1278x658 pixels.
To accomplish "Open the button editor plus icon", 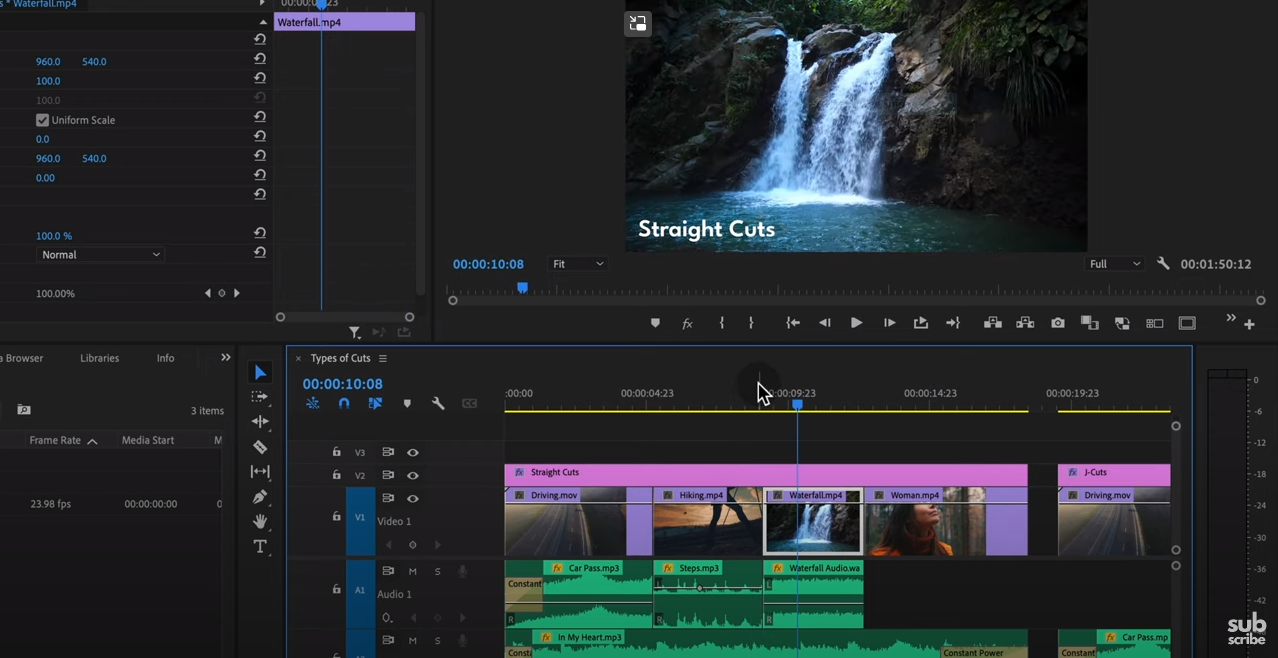I will 1249,324.
